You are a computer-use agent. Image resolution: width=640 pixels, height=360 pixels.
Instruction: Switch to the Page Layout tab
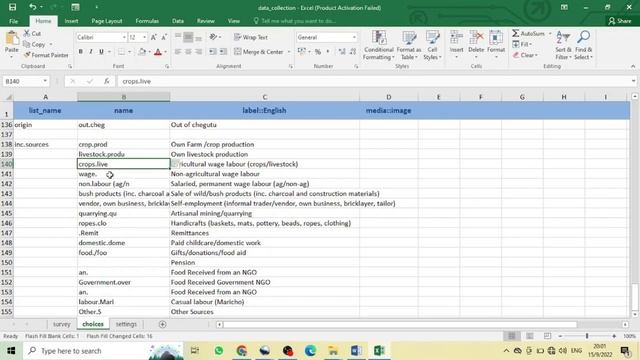[107, 21]
